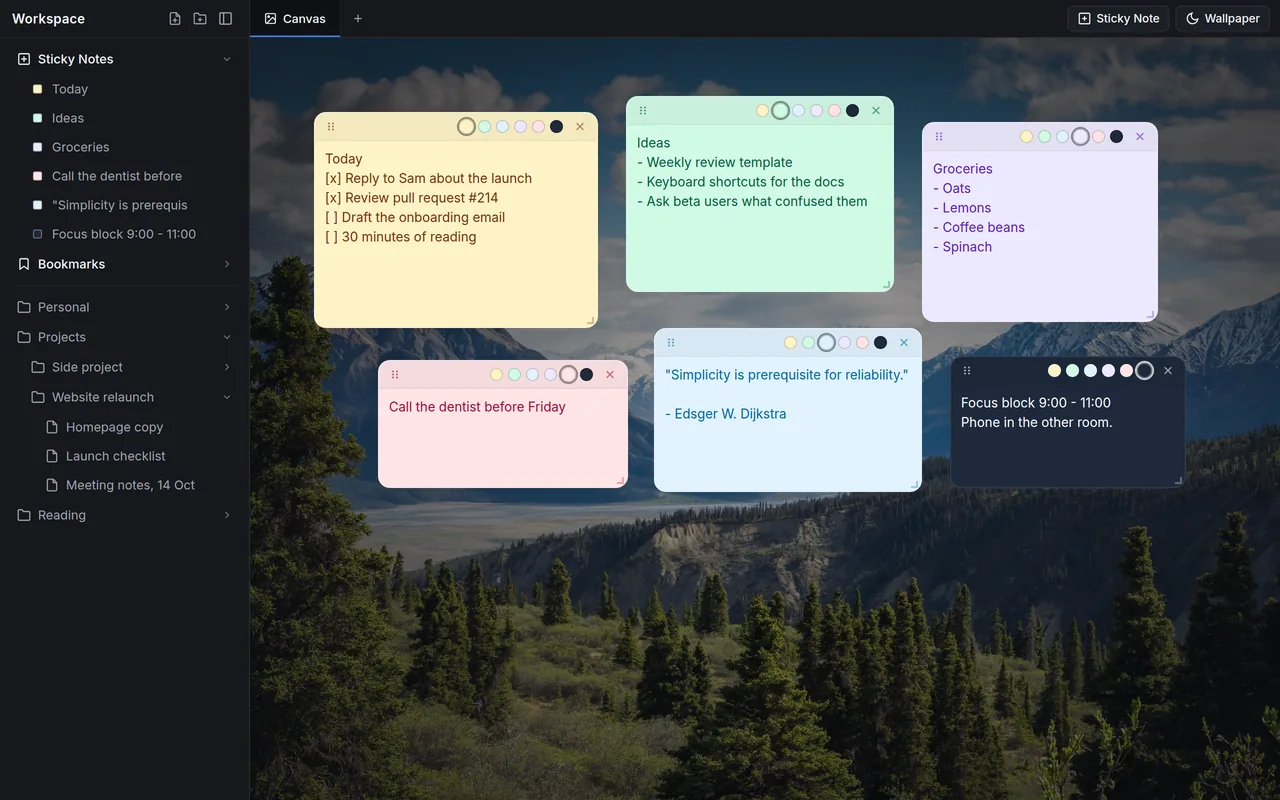The image size is (1280, 800).
Task: Click the drag handle on the Dijkstra quote note
Action: pyautogui.click(x=671, y=343)
